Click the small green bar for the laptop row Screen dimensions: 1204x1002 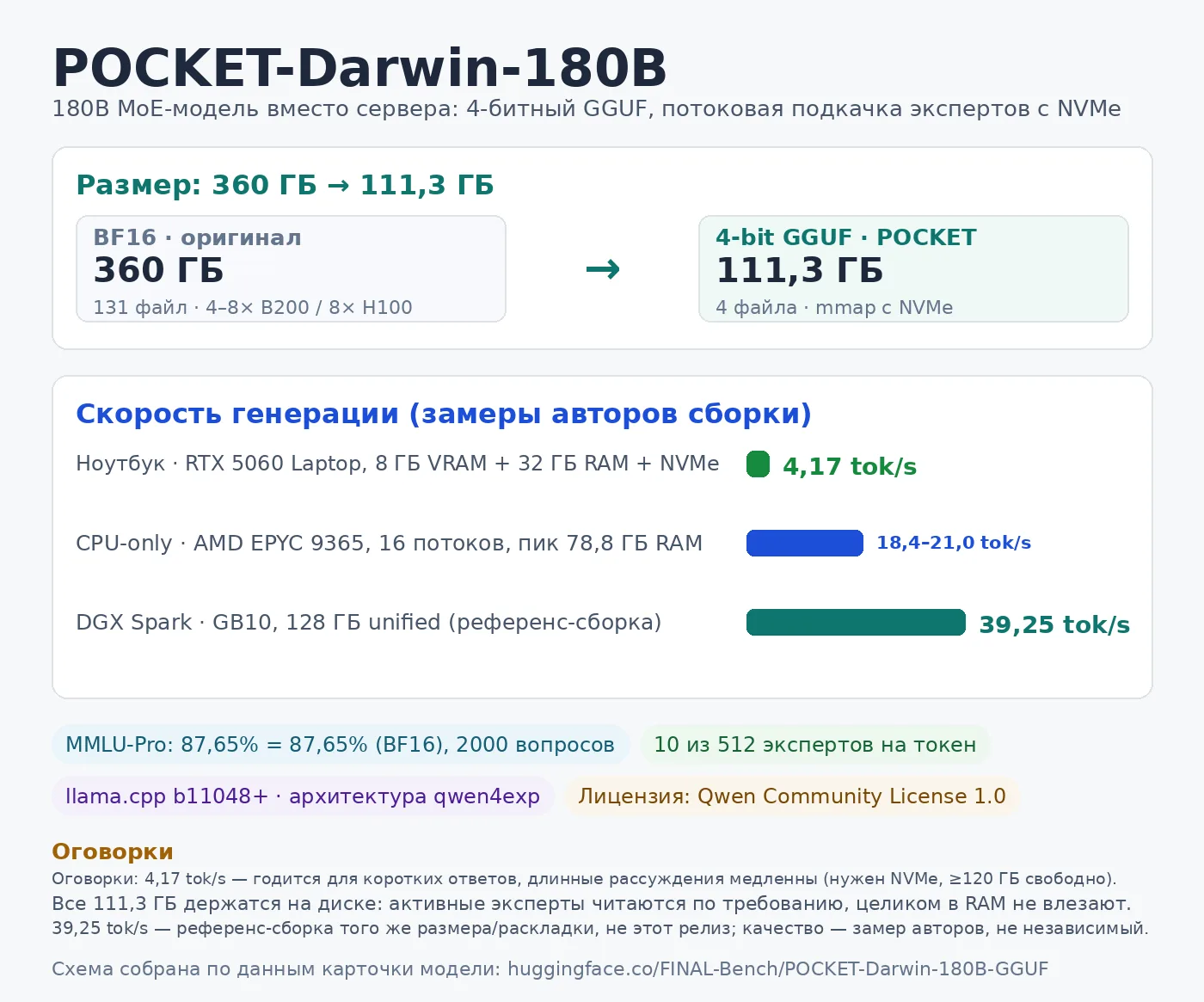point(758,464)
